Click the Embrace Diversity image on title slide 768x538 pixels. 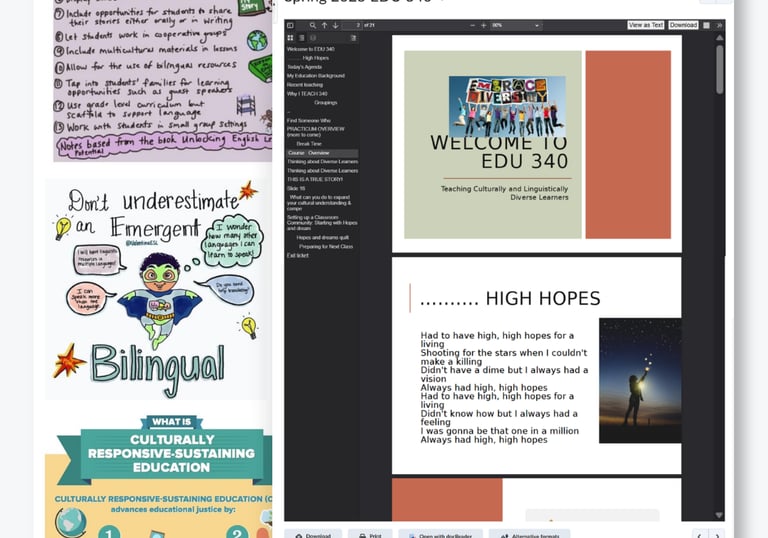coord(507,106)
